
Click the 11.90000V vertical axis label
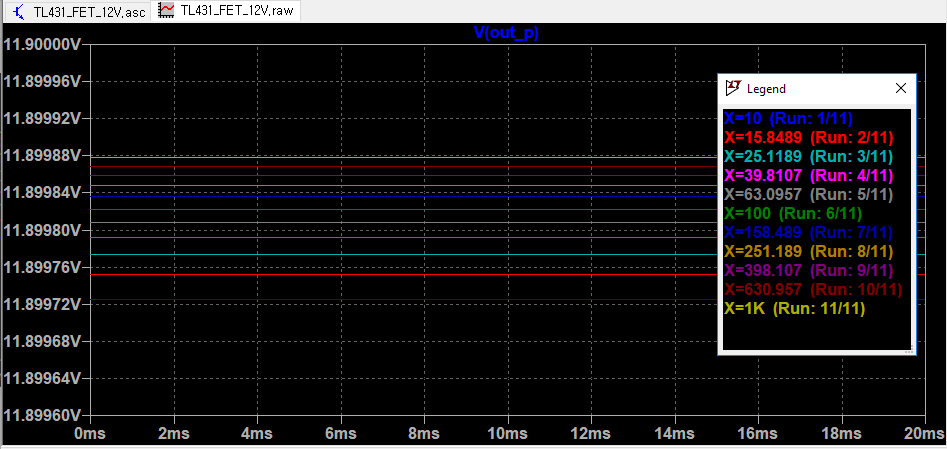click(41, 45)
